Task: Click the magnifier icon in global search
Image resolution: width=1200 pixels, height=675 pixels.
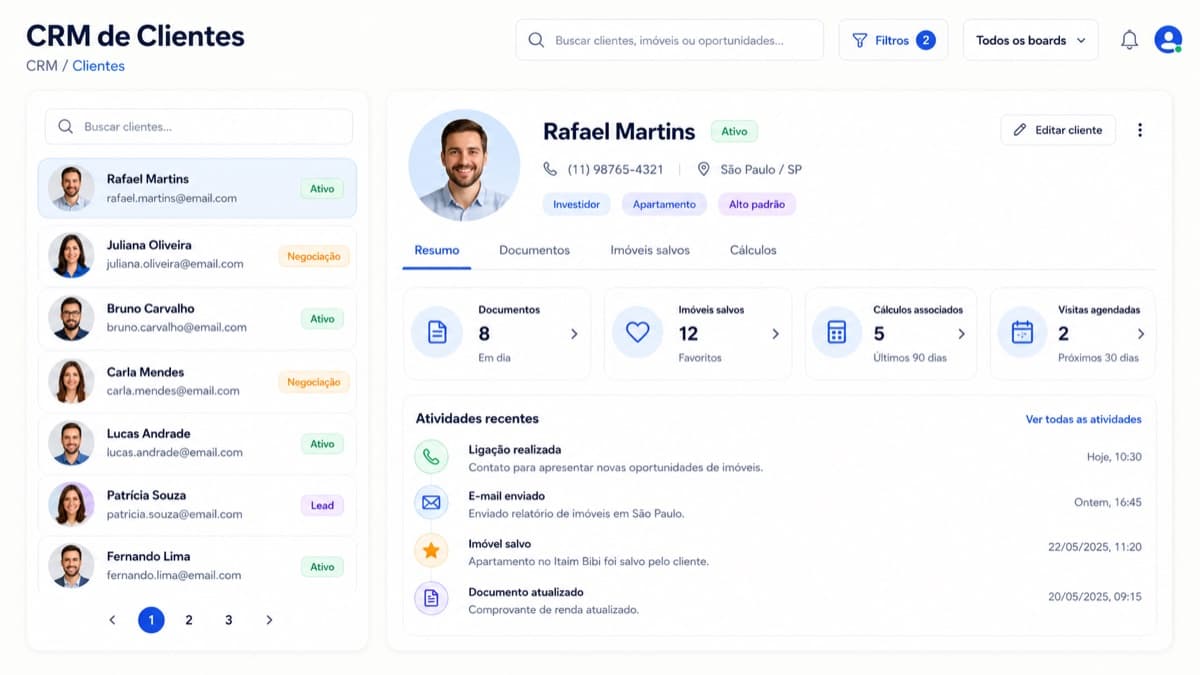Action: [536, 40]
